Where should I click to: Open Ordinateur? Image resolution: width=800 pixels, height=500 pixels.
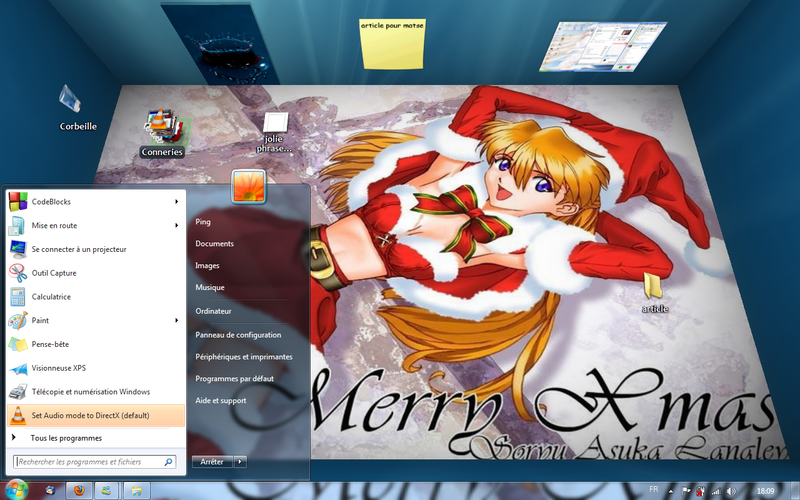[213, 311]
